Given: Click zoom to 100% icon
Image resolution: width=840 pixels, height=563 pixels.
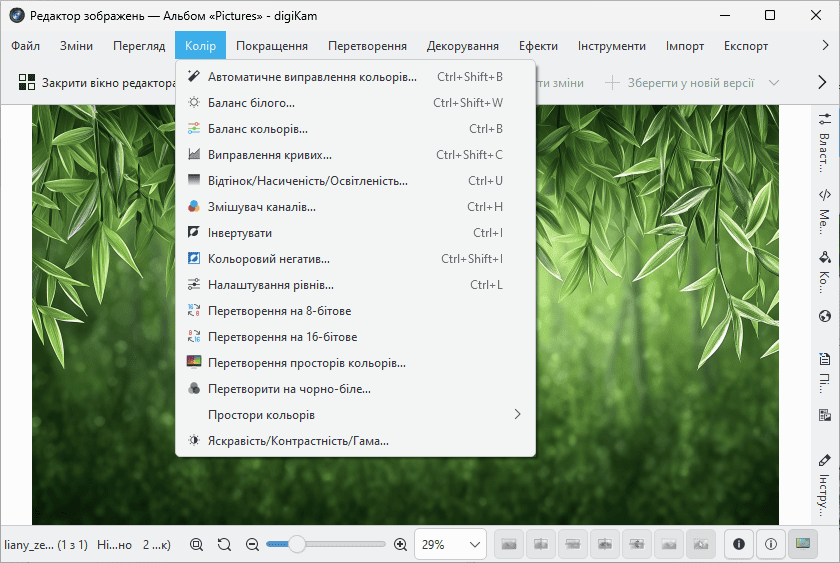Looking at the screenshot, I should [x=224, y=545].
